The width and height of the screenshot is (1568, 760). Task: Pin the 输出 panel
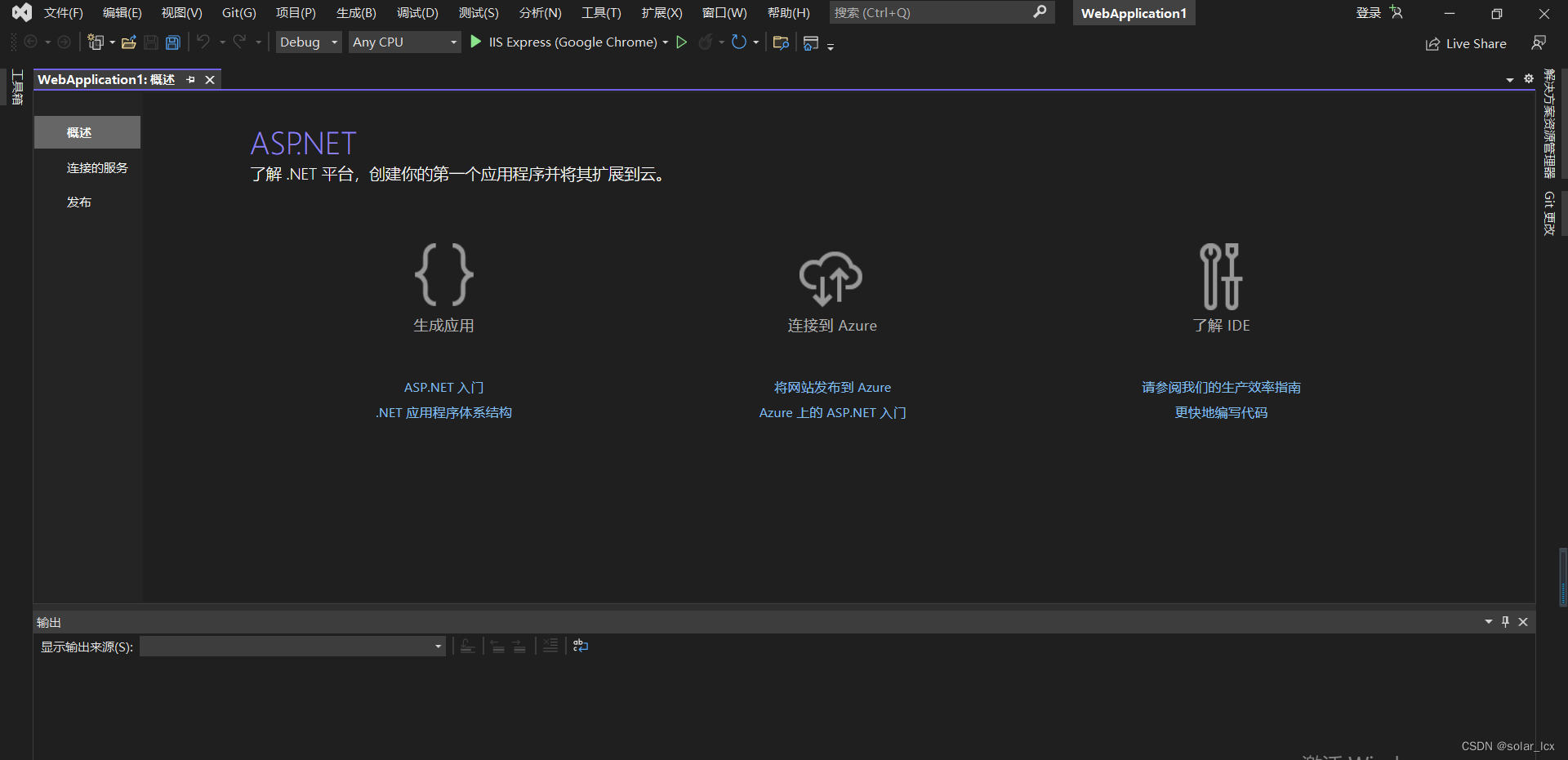click(x=1505, y=621)
